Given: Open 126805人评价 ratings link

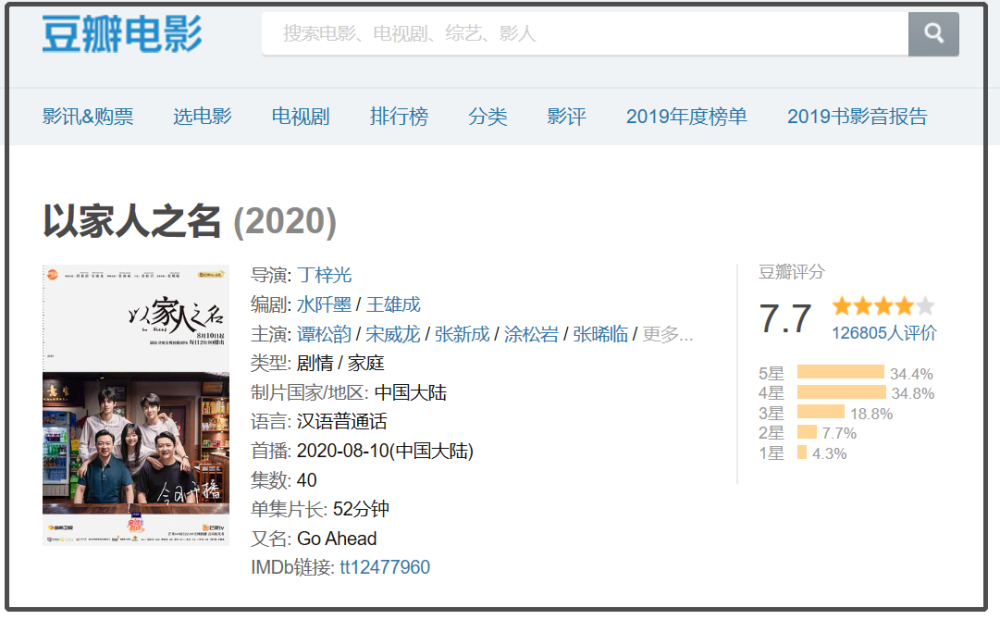Looking at the screenshot, I should [x=884, y=333].
